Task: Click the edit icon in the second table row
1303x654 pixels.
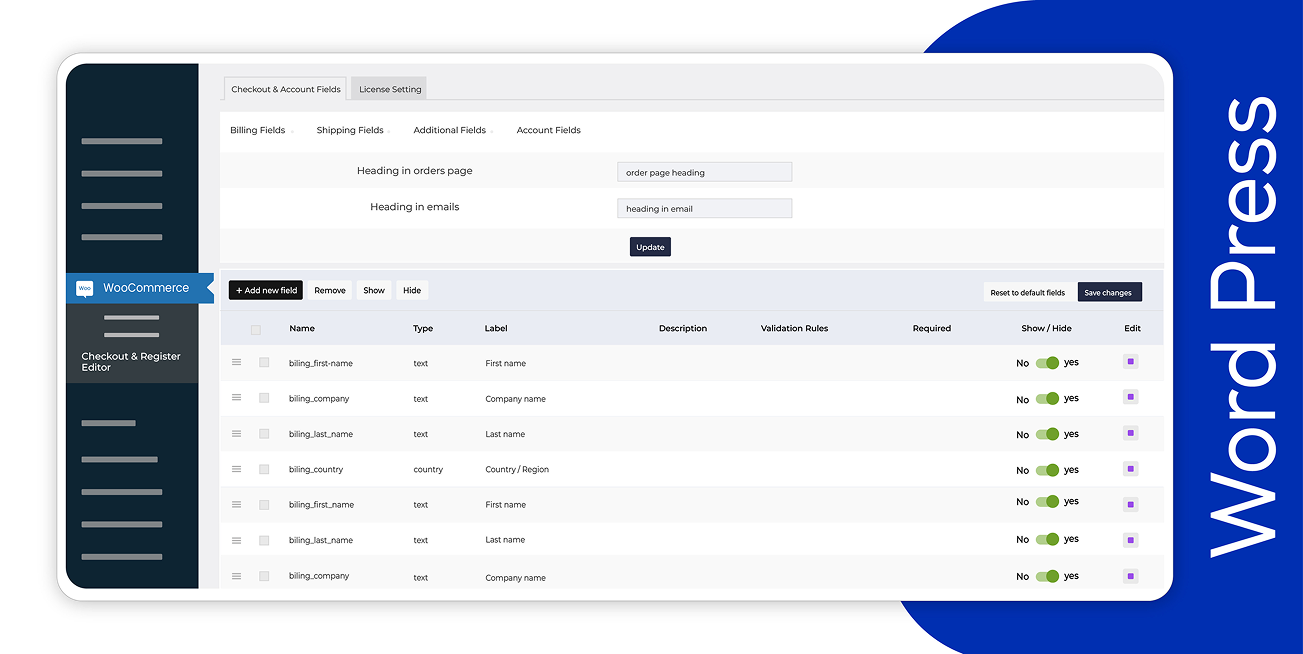Action: [1130, 397]
